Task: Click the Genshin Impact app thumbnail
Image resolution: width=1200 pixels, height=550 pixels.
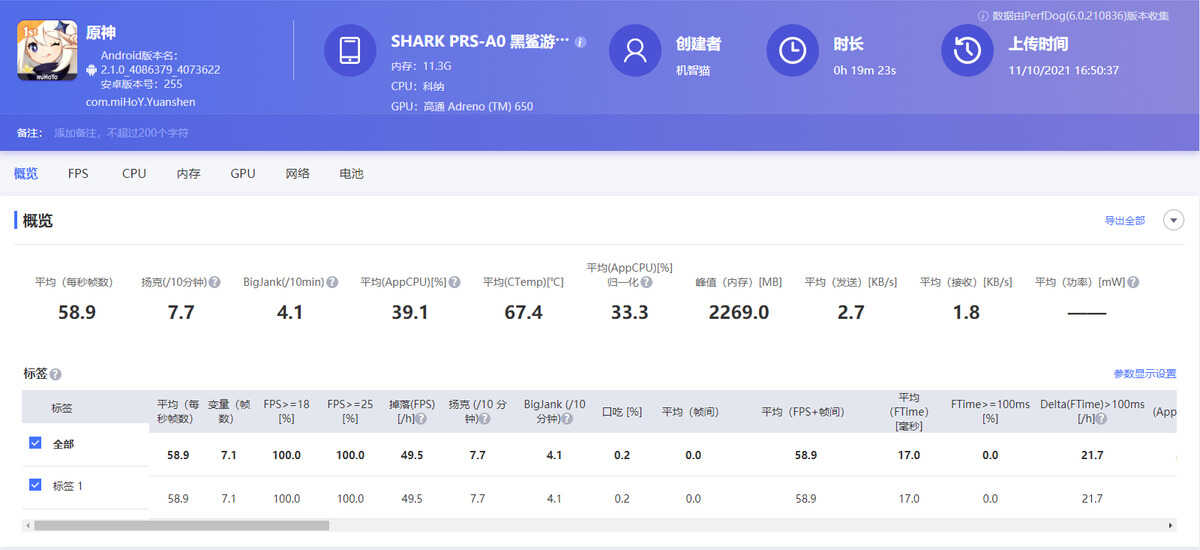Action: click(47, 51)
